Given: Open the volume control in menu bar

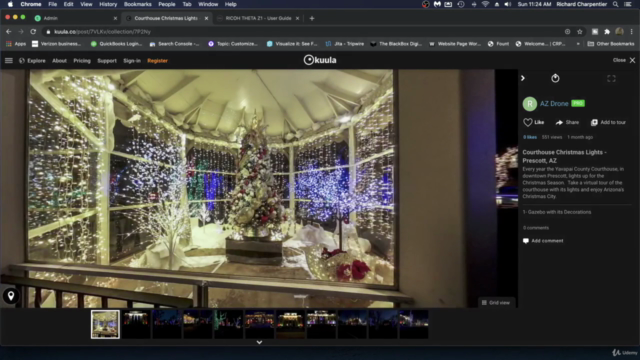Looking at the screenshot, I should click(507, 4).
